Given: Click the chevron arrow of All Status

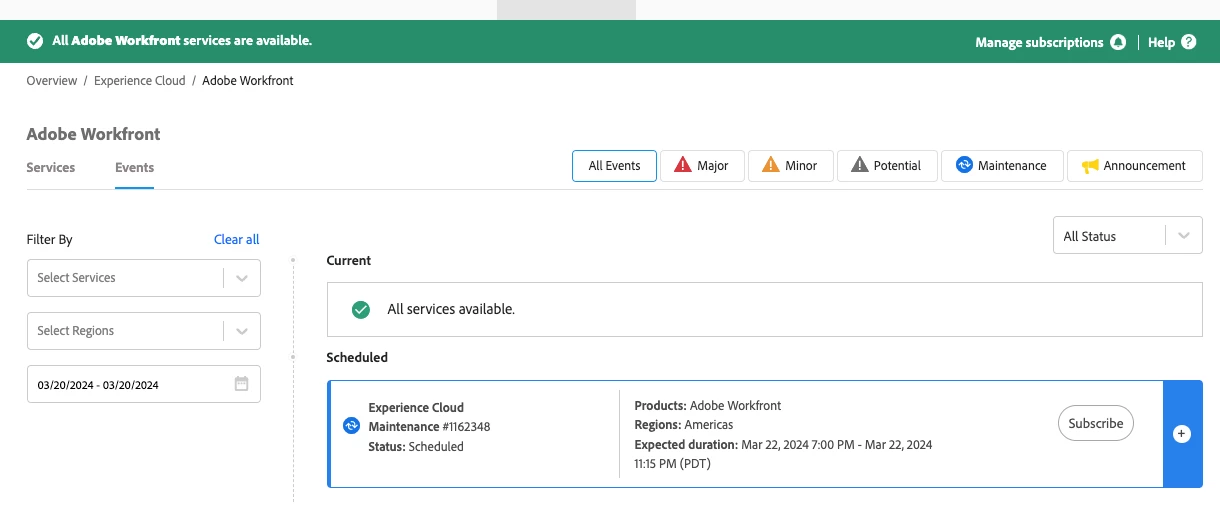Looking at the screenshot, I should point(1184,236).
